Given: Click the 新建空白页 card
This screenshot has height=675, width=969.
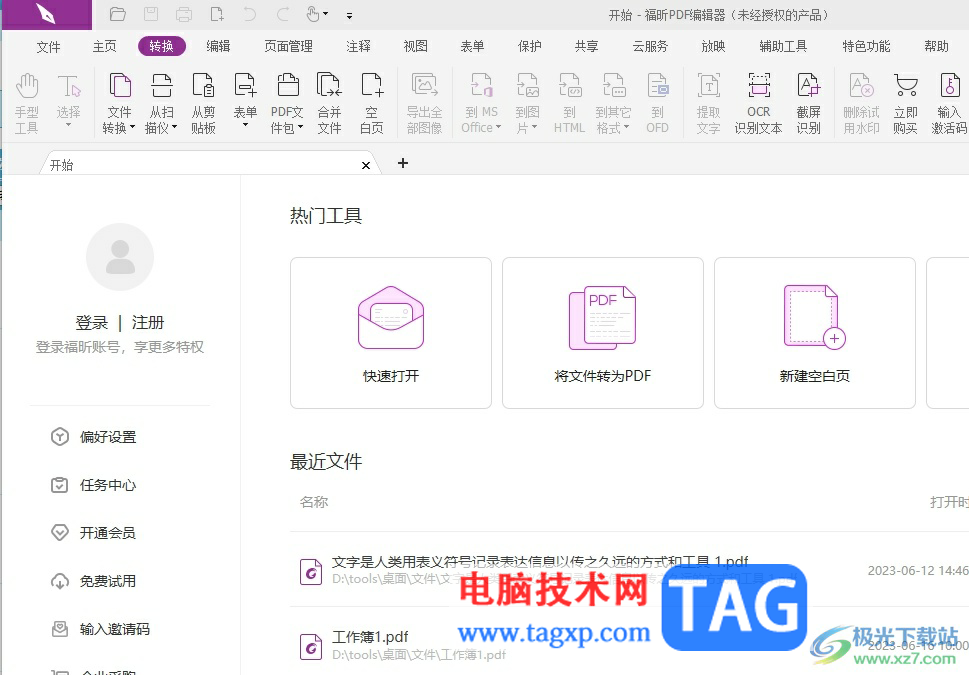Looking at the screenshot, I should pos(815,333).
